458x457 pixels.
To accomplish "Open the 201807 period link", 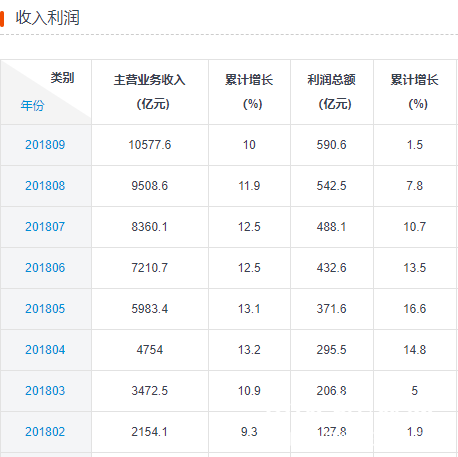I will pyautogui.click(x=45, y=227).
